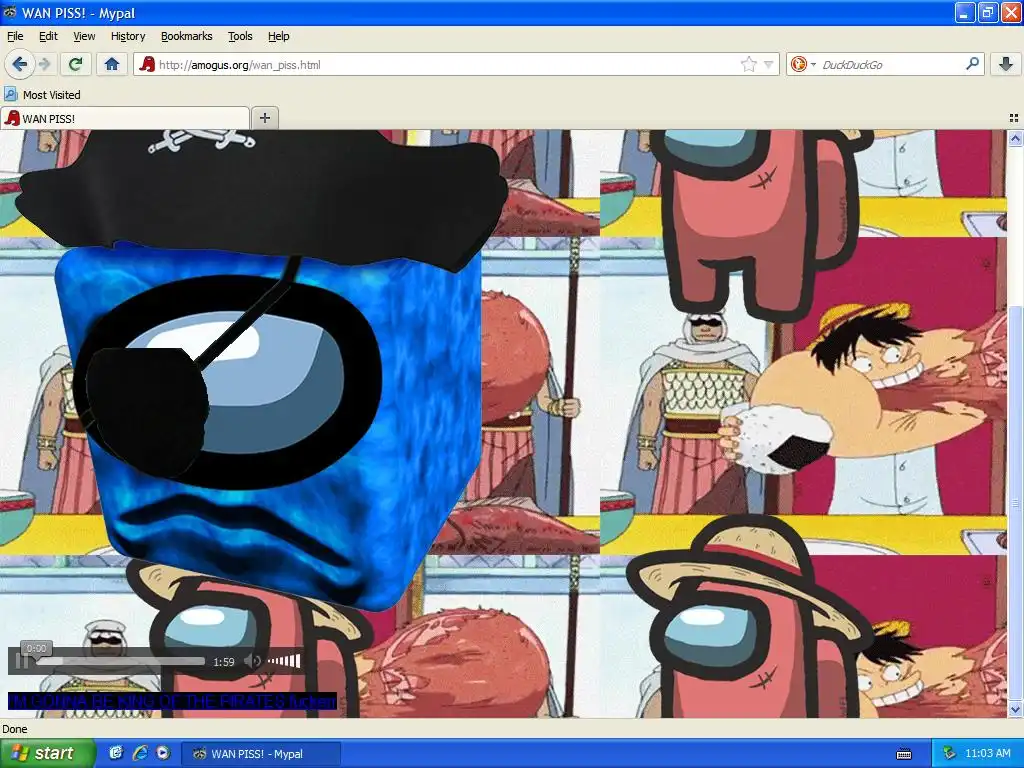Open the Tools menu

click(x=240, y=36)
